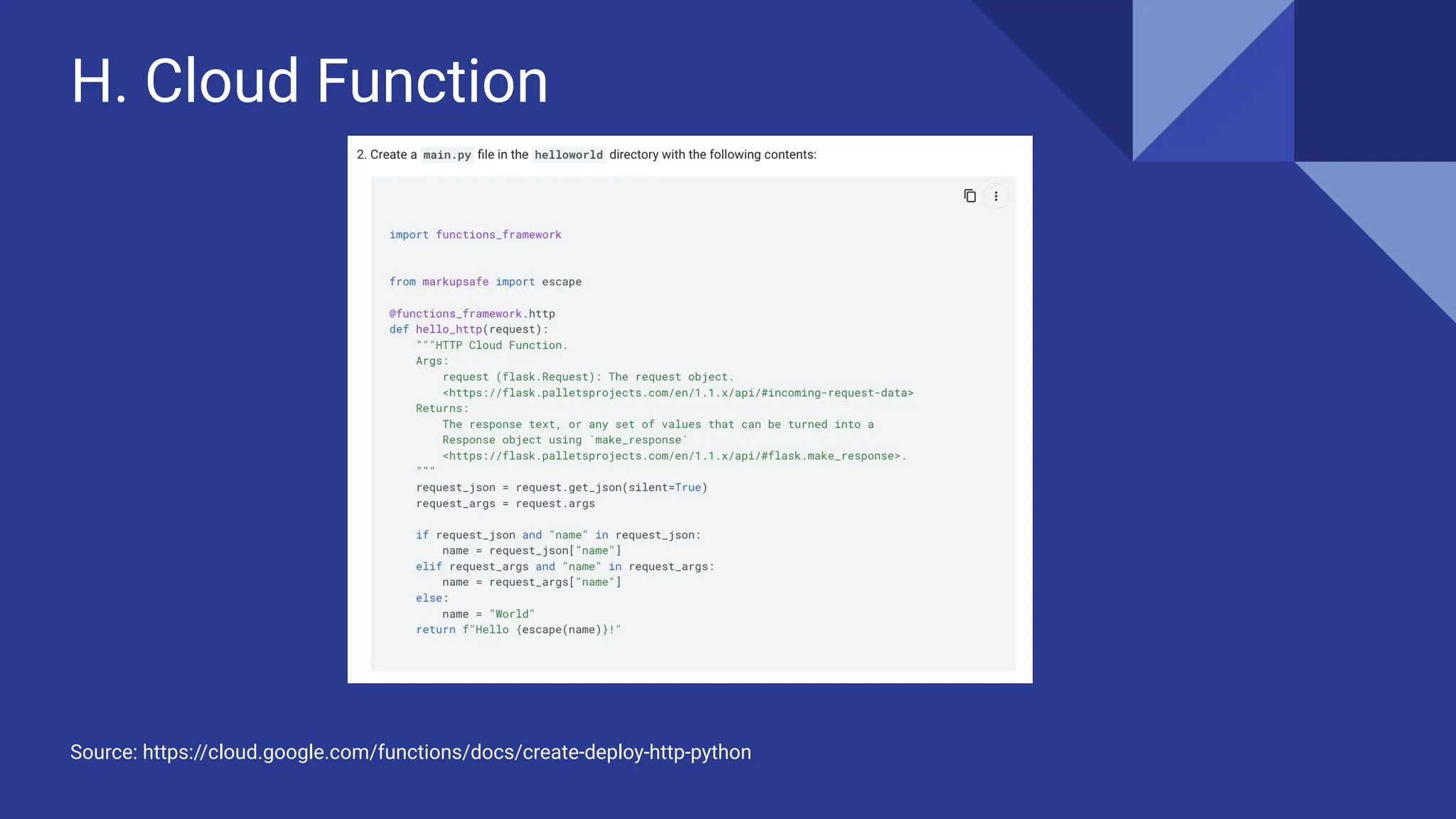Click 'directory with the following contents:' text
This screenshot has height=819, width=1456.
click(x=713, y=155)
